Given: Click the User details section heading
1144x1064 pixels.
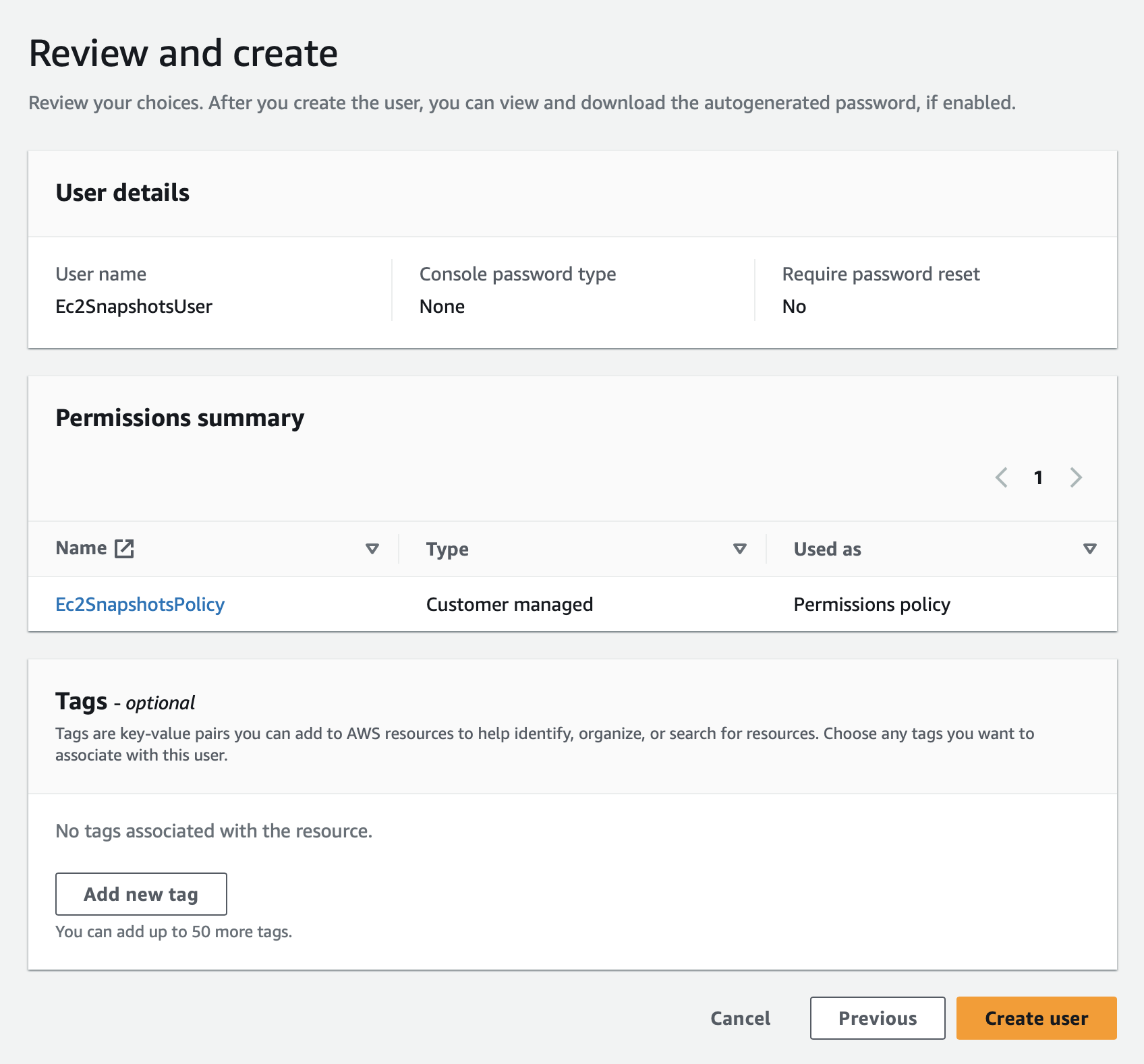Looking at the screenshot, I should coord(123,194).
